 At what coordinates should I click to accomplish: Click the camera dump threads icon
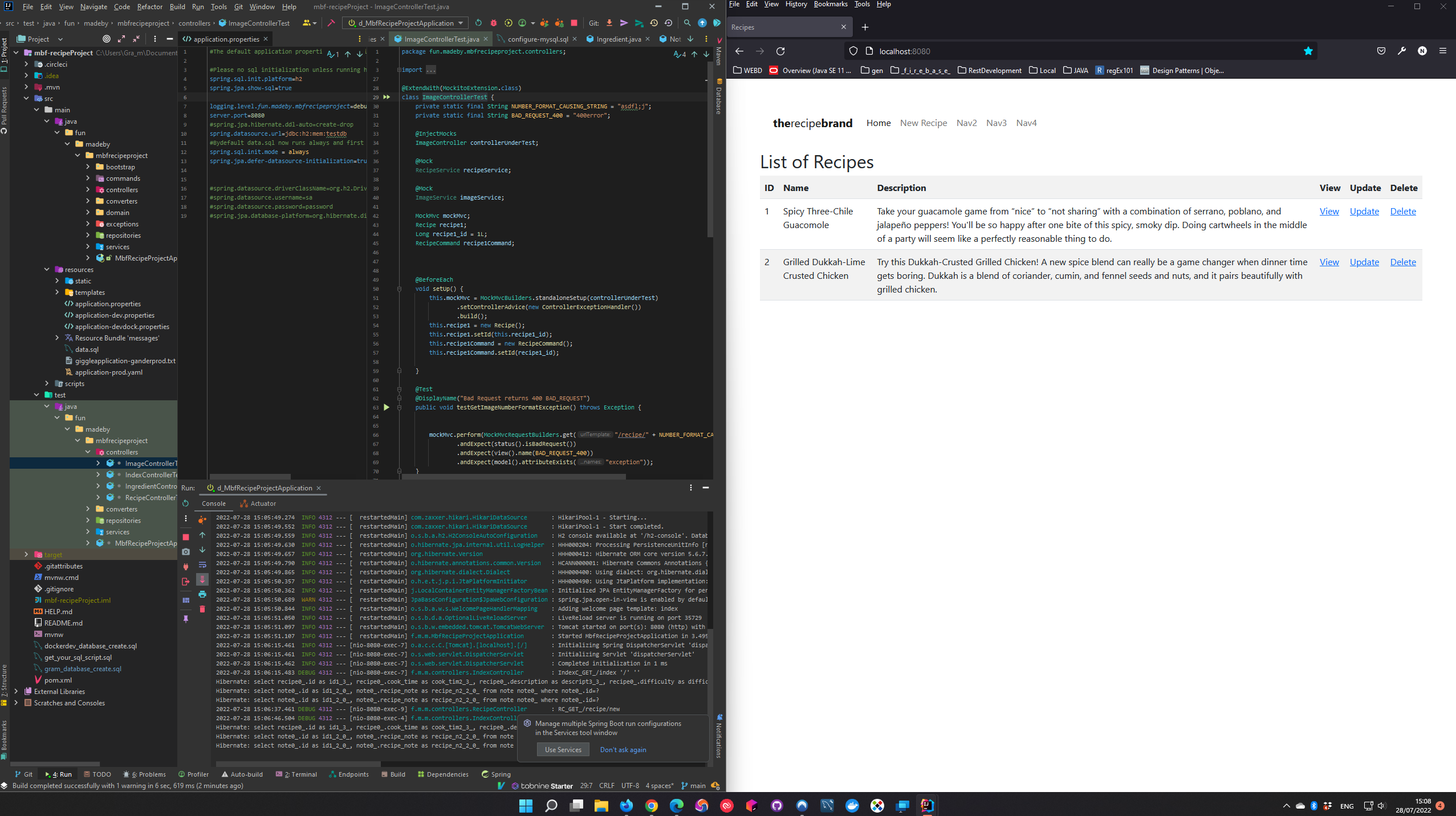click(186, 552)
